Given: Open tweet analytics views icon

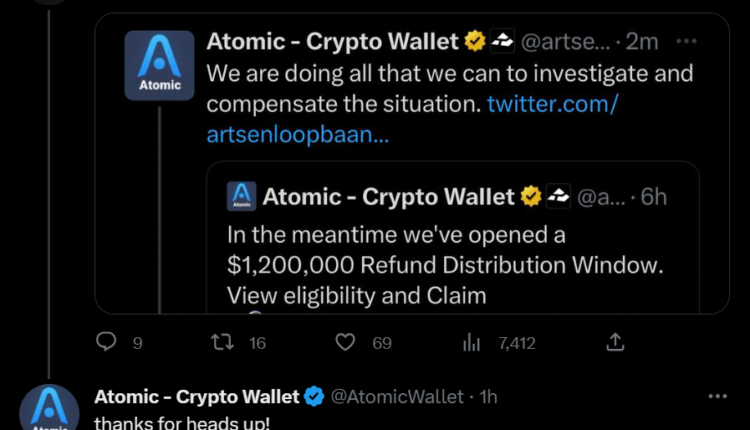Looking at the screenshot, I should click(472, 343).
